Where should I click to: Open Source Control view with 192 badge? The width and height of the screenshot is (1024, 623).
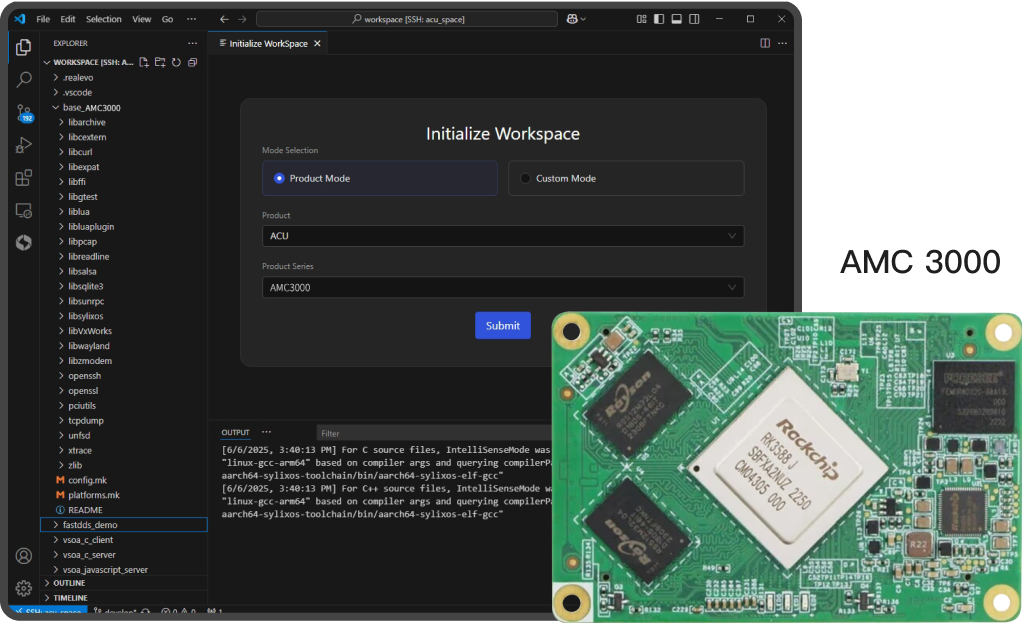tap(24, 113)
